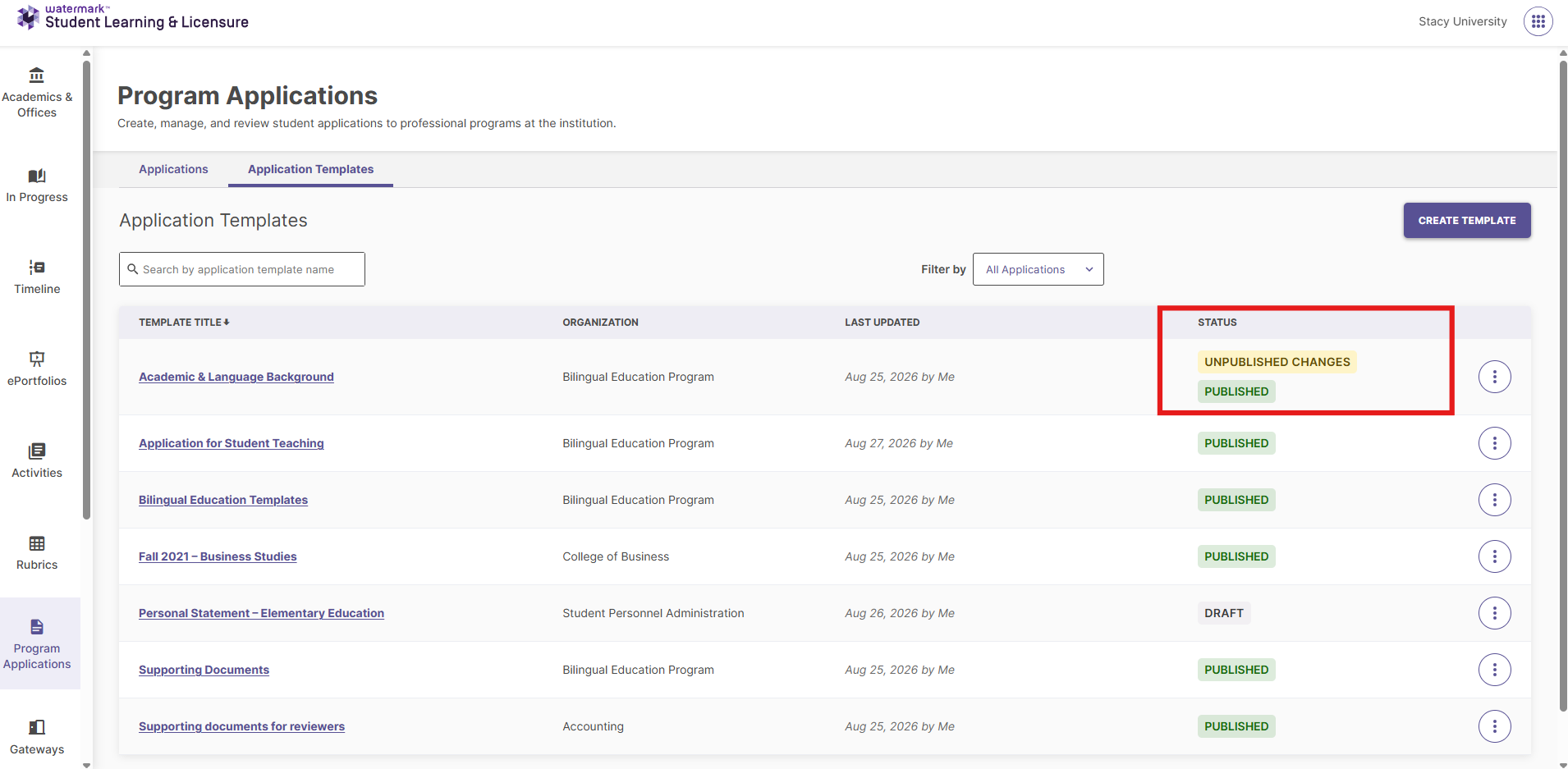Click Aug 27, 2026 by Me cell
This screenshot has height=769, width=1568.
[x=899, y=443]
